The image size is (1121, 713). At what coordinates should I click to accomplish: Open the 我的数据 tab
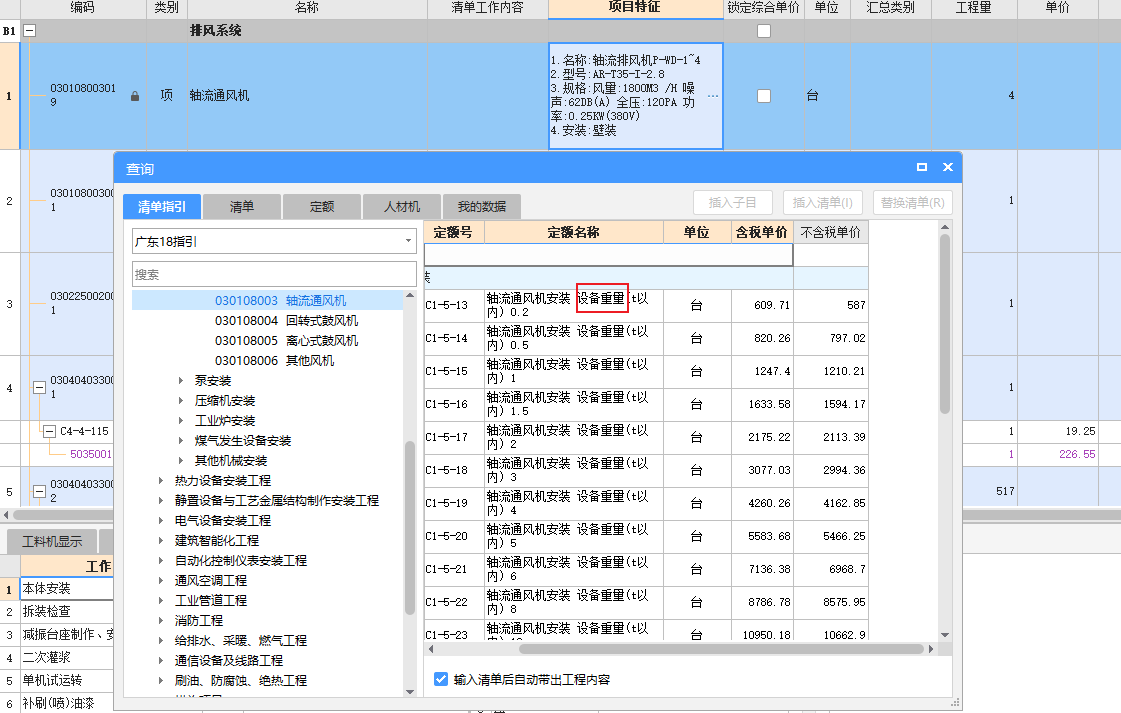[x=482, y=207]
